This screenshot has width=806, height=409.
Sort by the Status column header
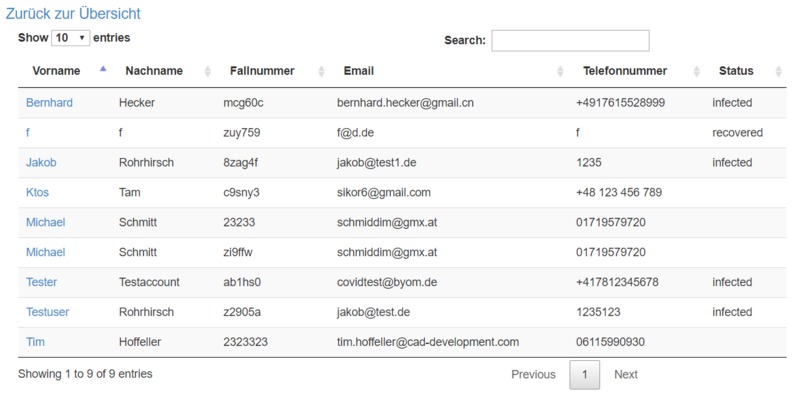[736, 71]
